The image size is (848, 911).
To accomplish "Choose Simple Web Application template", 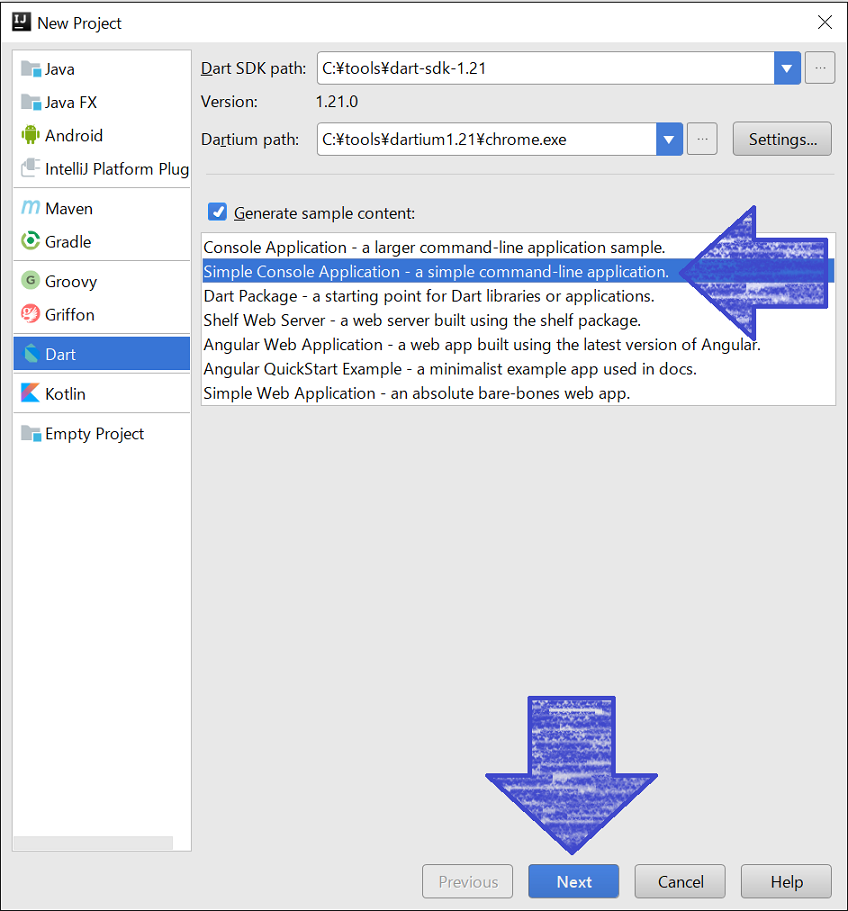I will pos(518,393).
